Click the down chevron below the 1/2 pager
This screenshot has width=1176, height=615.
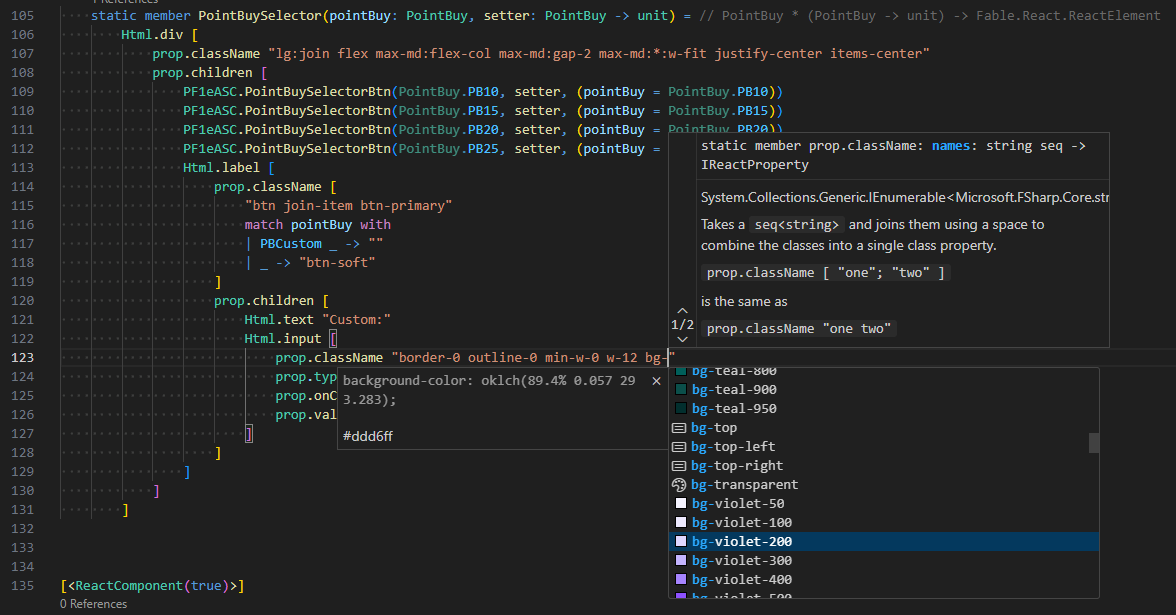click(682, 339)
